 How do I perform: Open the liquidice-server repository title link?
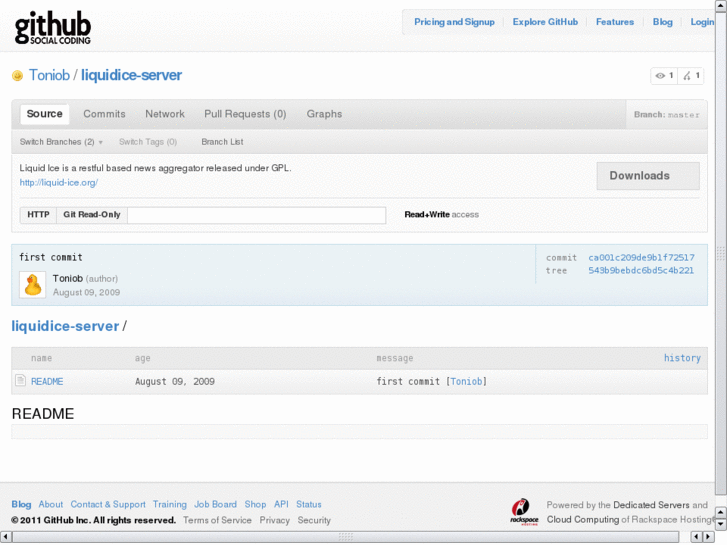[x=131, y=75]
